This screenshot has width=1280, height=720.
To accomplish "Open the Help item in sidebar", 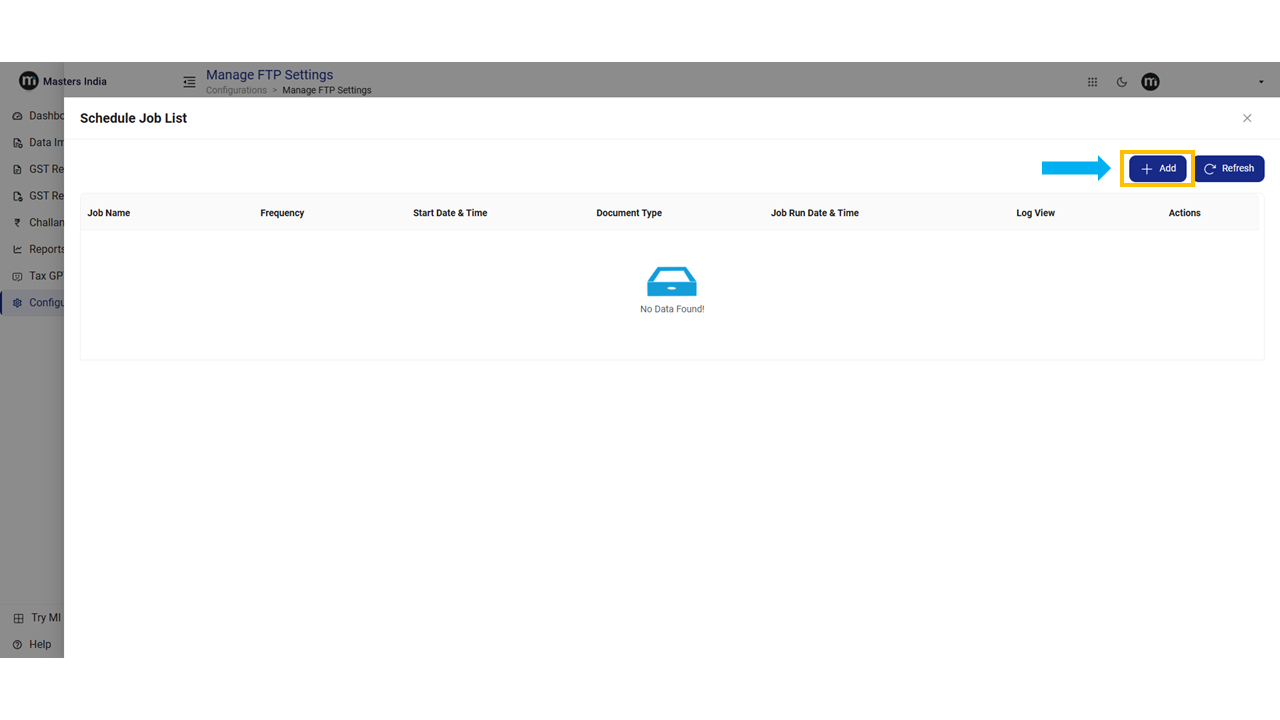I will (x=18, y=645).
